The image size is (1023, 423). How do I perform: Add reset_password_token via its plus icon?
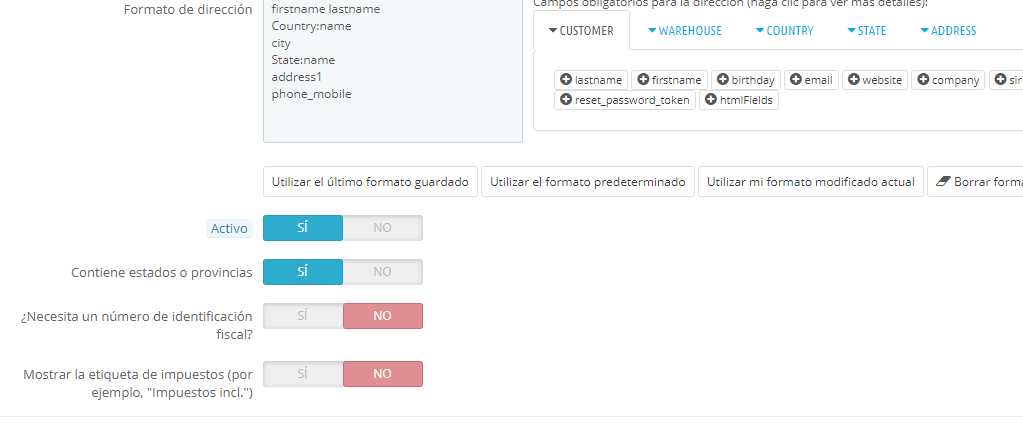point(566,100)
